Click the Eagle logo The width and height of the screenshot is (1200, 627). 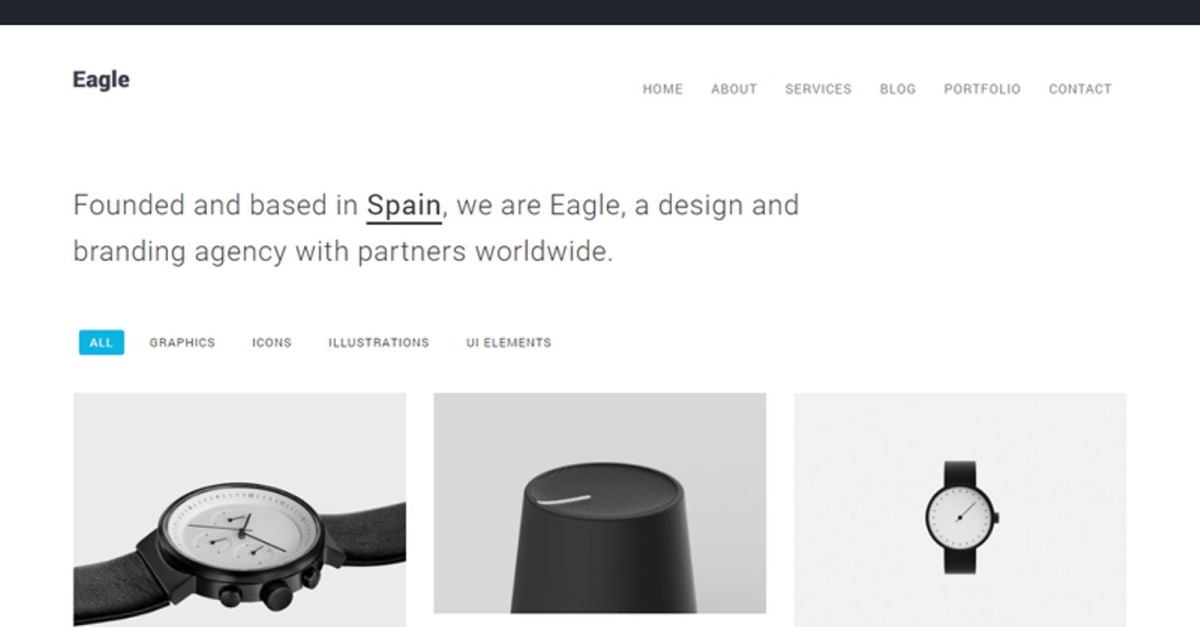click(101, 80)
